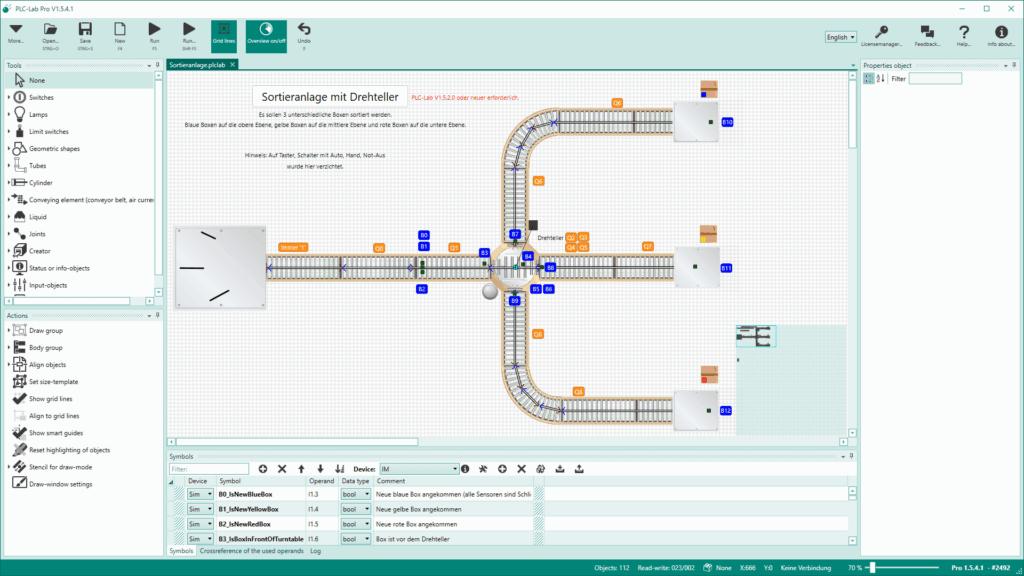Show device info icon next to IM

coord(465,469)
